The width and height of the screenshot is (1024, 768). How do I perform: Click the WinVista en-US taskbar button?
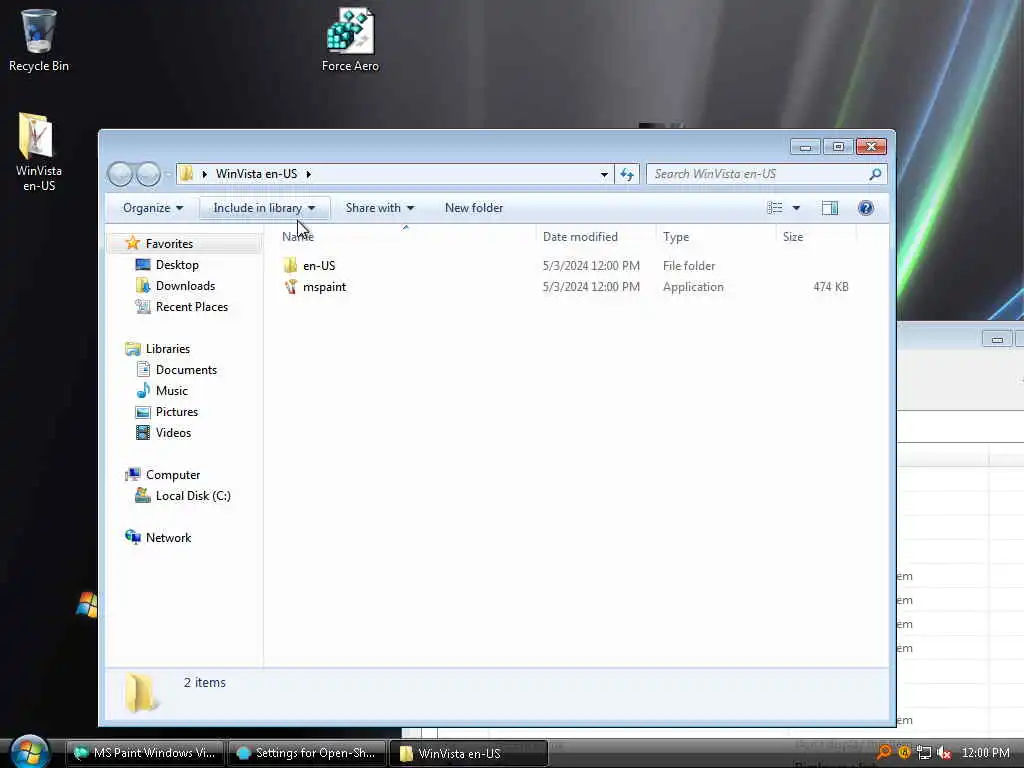click(x=468, y=753)
